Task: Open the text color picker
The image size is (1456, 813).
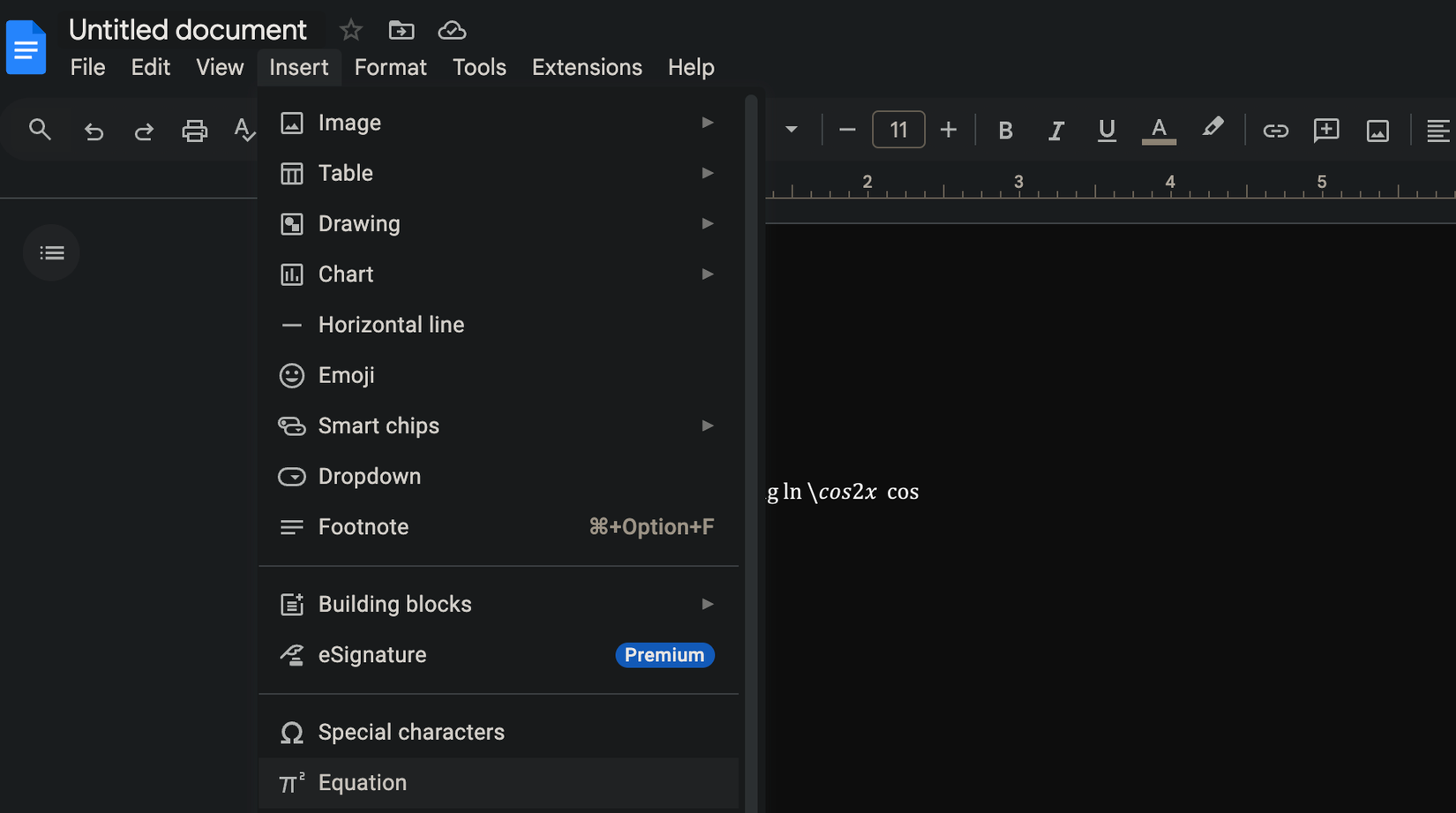Action: click(x=1159, y=130)
